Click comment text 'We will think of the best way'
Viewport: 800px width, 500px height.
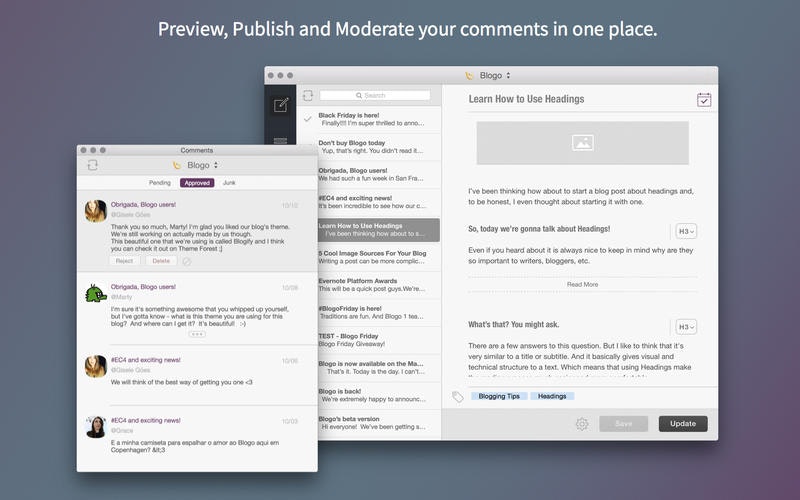[x=182, y=382]
